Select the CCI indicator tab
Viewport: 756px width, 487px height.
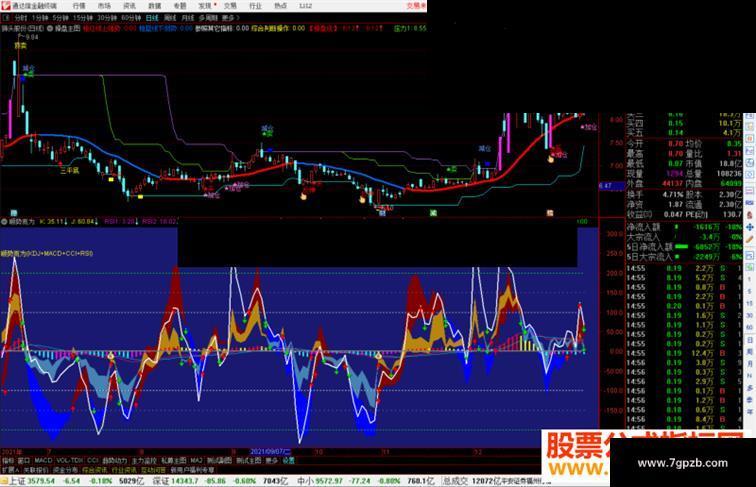click(93, 460)
